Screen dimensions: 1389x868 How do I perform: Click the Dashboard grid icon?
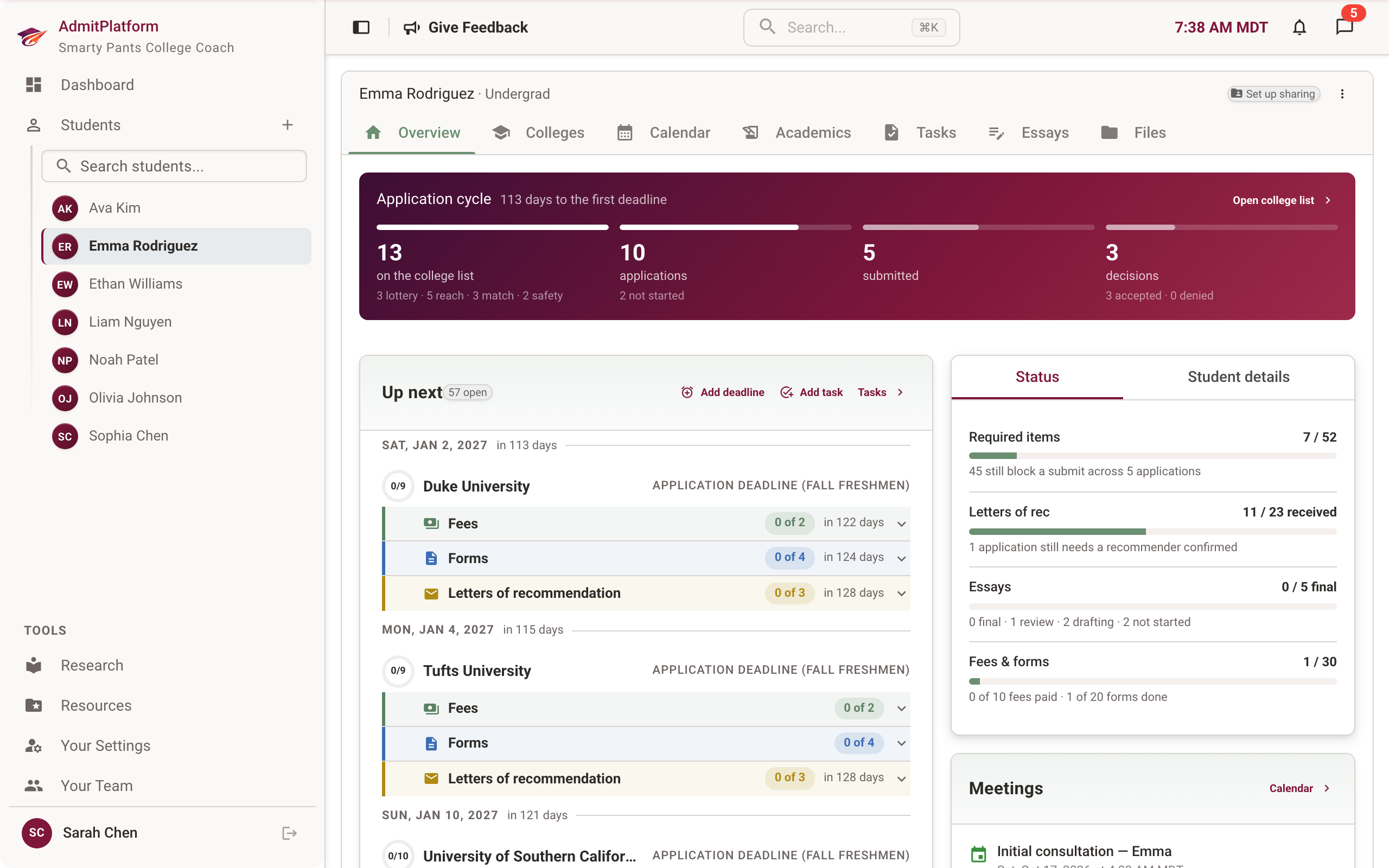[34, 85]
